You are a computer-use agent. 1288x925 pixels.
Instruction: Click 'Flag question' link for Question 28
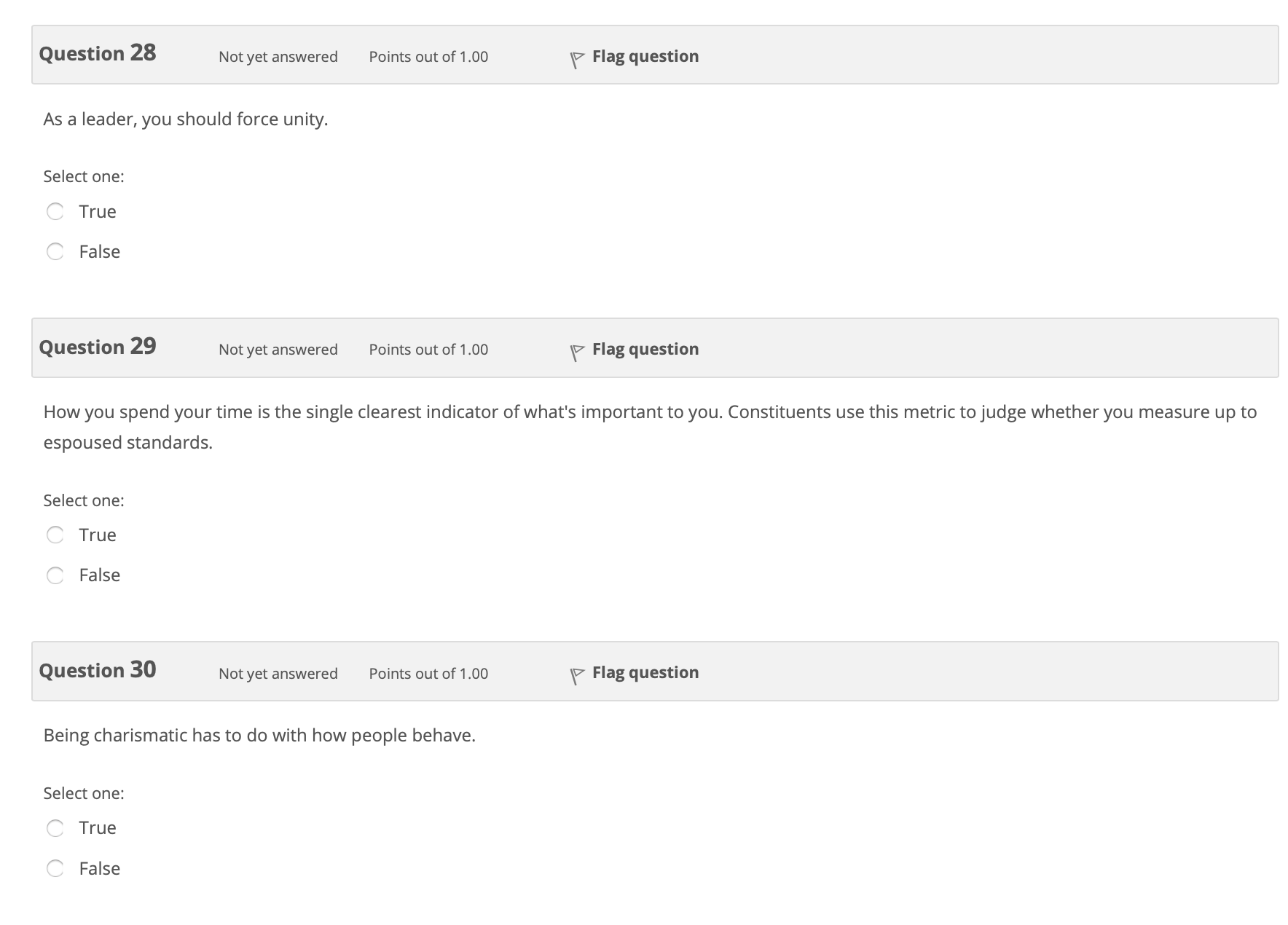point(645,56)
